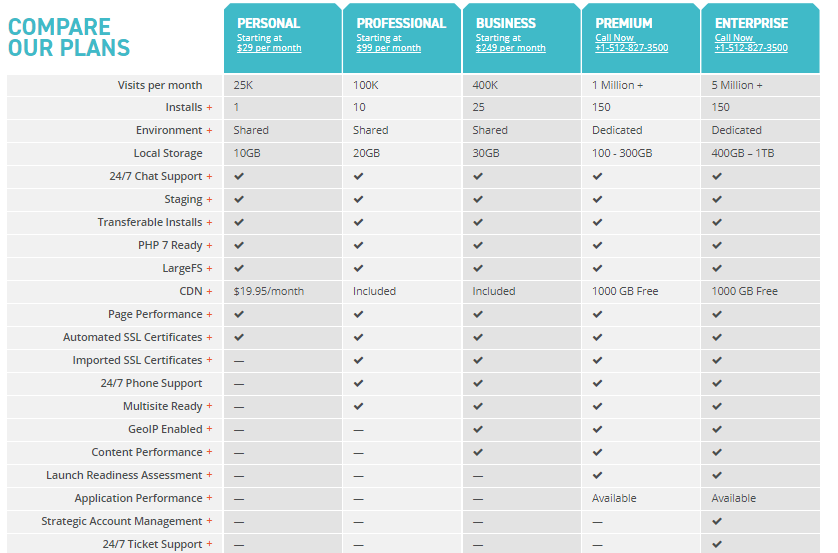838x553 pixels.
Task: Select the Enterprise plan header tab
Action: coord(761,37)
